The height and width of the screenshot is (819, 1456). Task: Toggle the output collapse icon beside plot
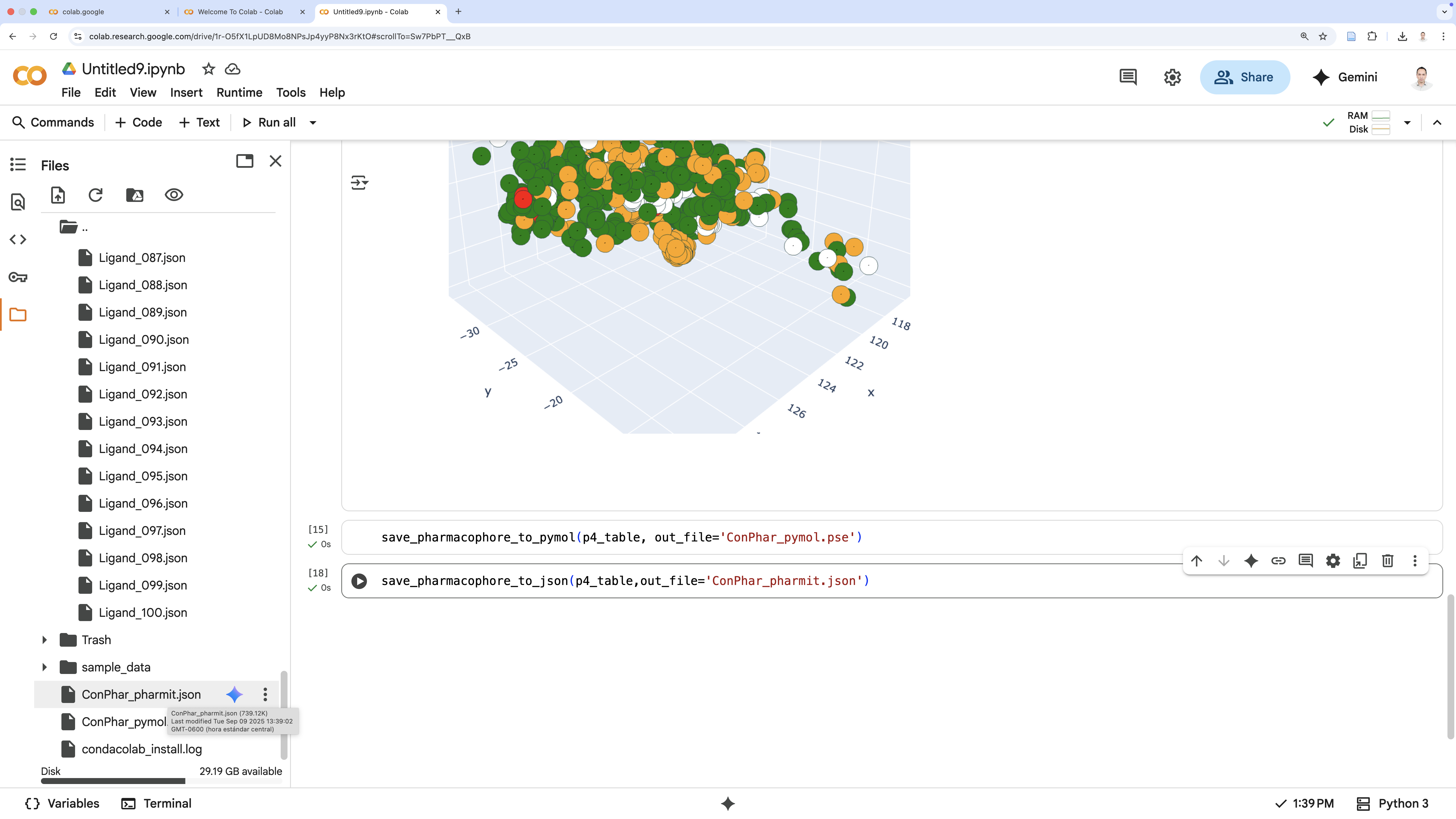359,183
